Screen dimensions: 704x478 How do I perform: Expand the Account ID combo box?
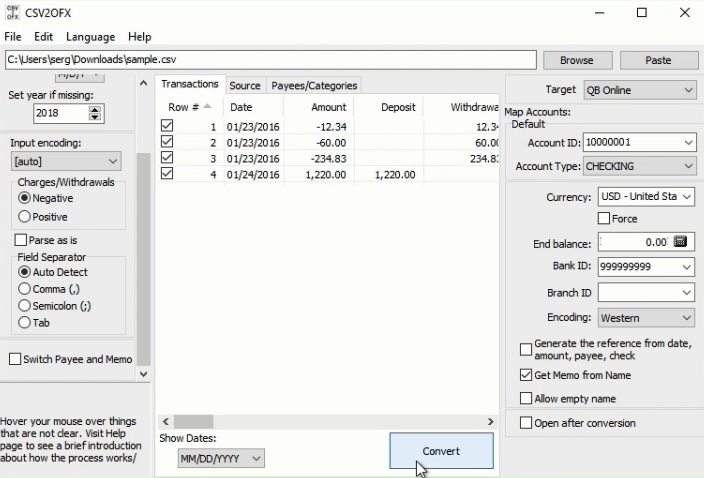click(x=688, y=143)
